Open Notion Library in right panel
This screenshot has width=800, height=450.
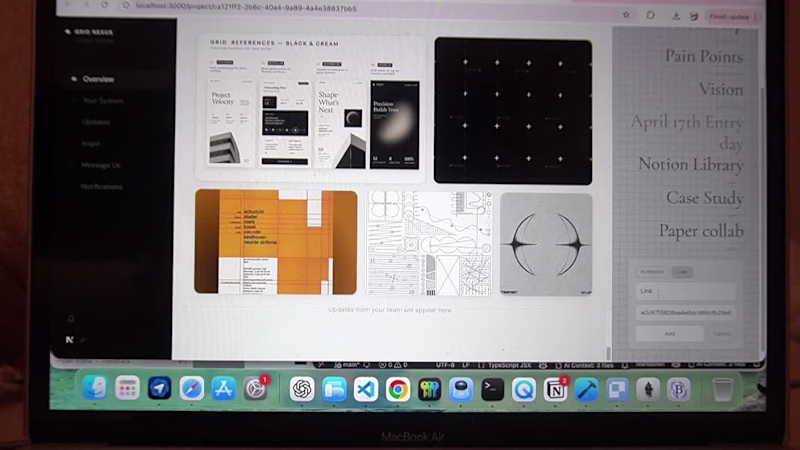pyautogui.click(x=691, y=164)
